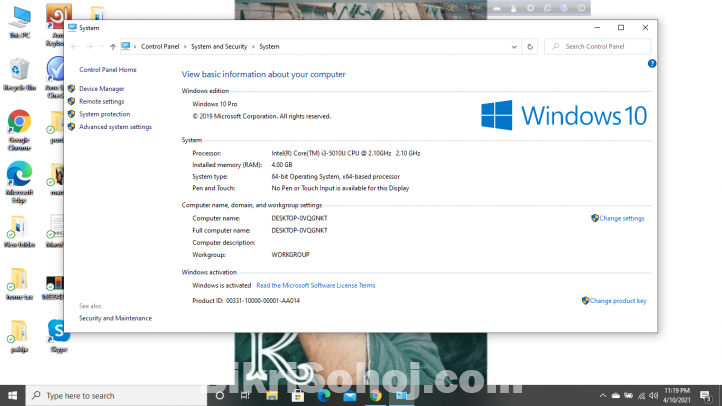Viewport: 722px width, 406px height.
Task: Select Google Chrome desktop shortcut
Action: coord(19,130)
